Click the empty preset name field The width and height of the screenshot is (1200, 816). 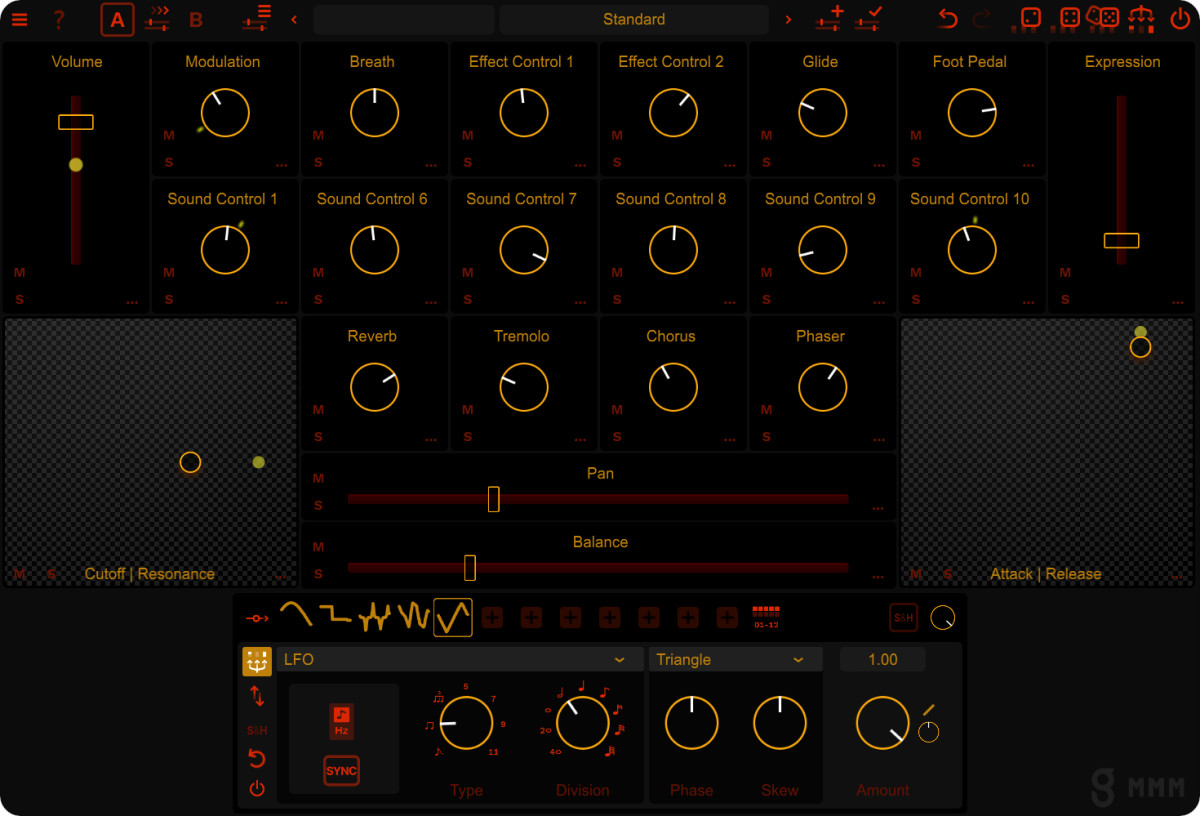pyautogui.click(x=404, y=19)
